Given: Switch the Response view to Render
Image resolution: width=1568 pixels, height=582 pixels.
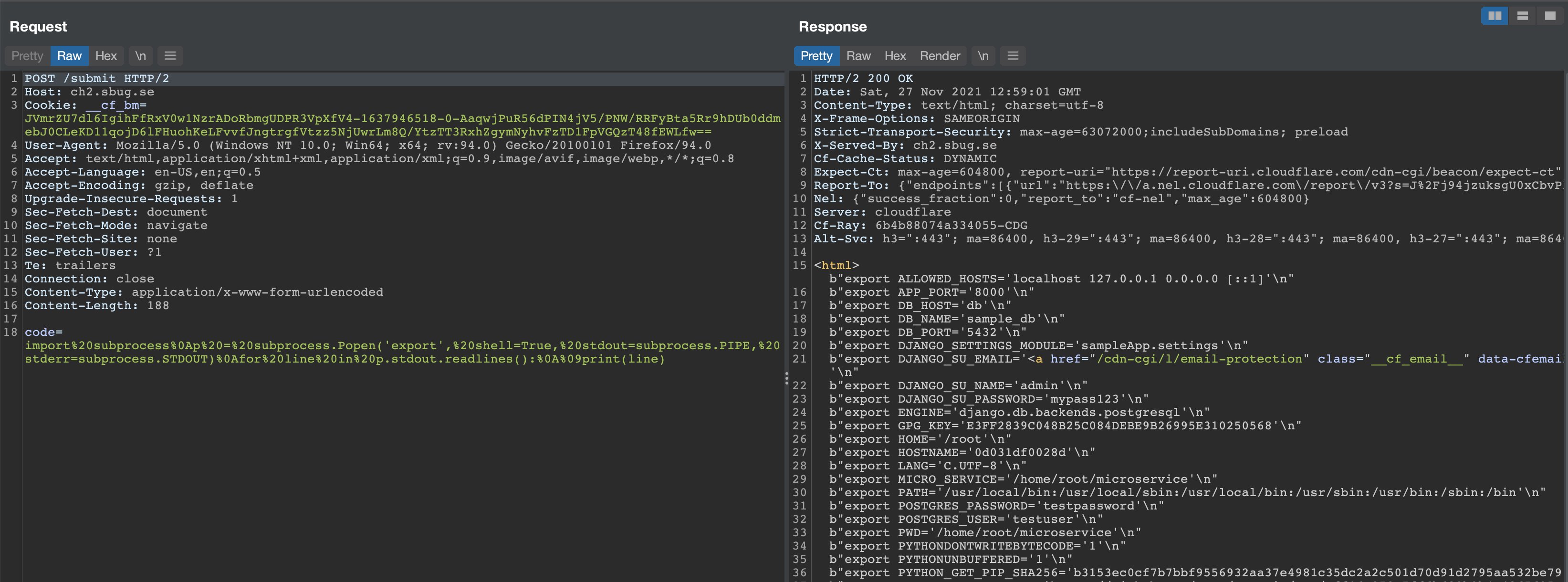Looking at the screenshot, I should [x=940, y=55].
